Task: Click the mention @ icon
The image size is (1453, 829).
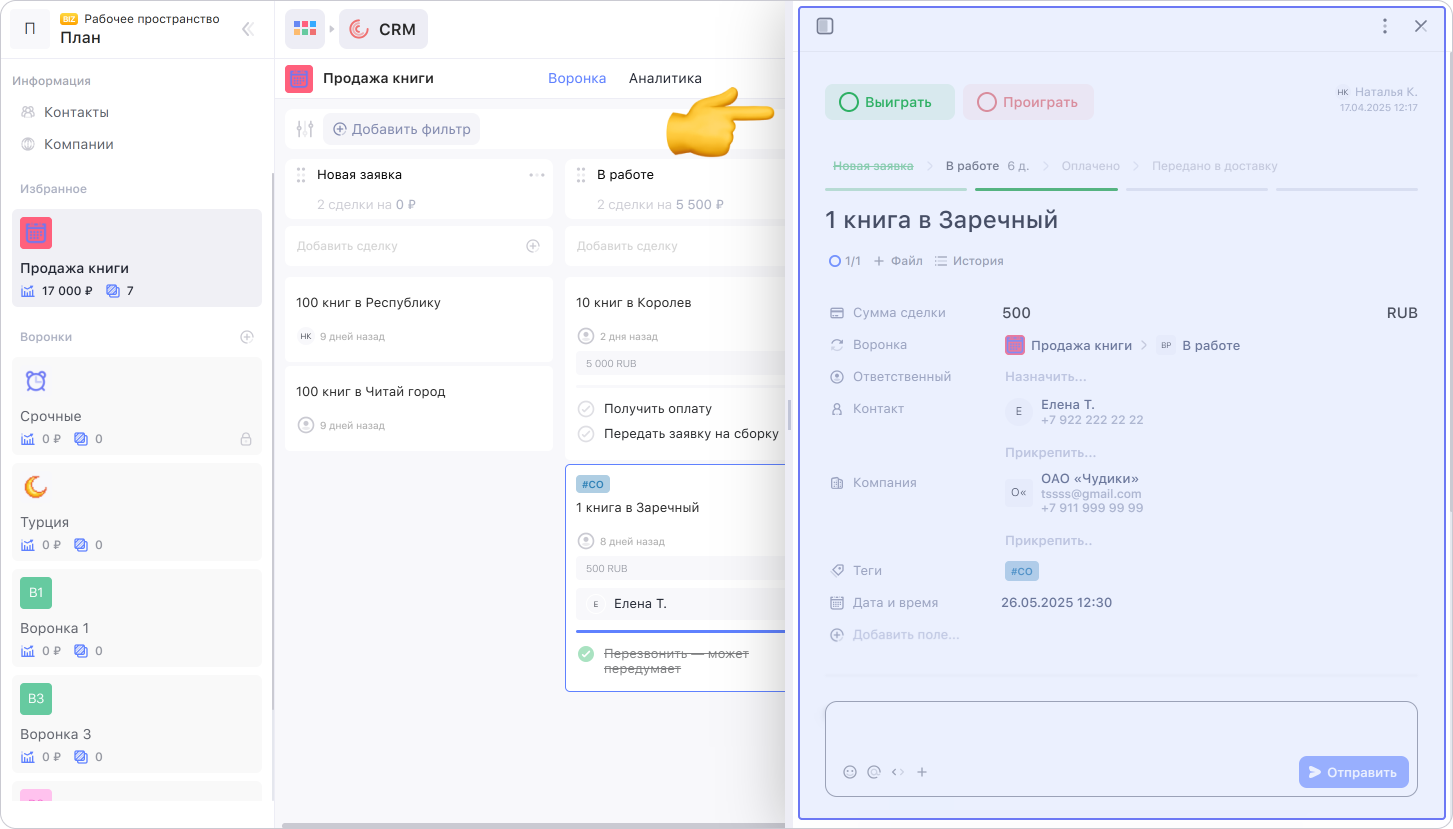Action: (874, 772)
